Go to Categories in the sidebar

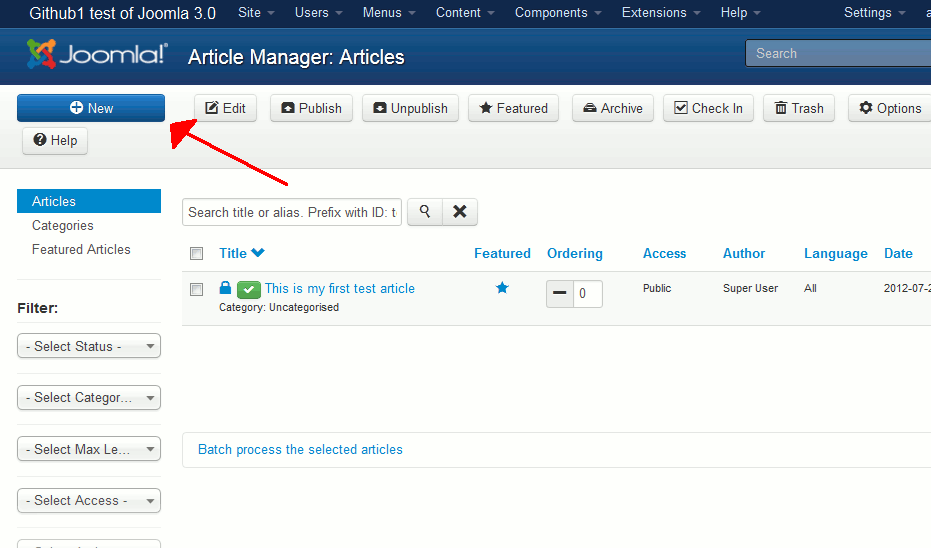[63, 226]
